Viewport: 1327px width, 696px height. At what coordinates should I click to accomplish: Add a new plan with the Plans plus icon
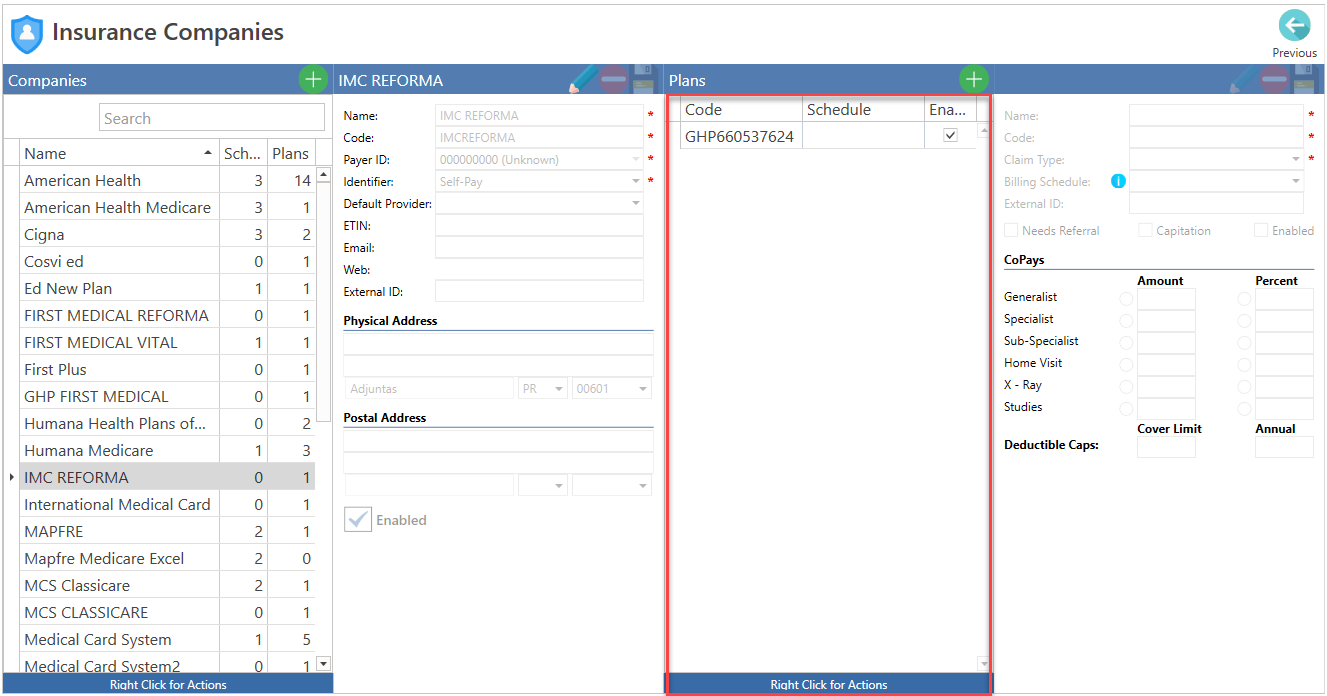pyautogui.click(x=974, y=79)
